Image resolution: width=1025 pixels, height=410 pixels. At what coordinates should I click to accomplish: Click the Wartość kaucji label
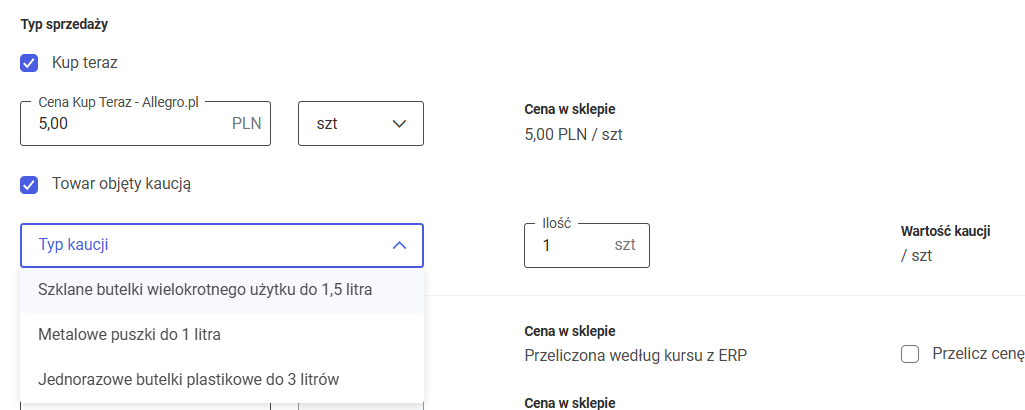point(945,232)
